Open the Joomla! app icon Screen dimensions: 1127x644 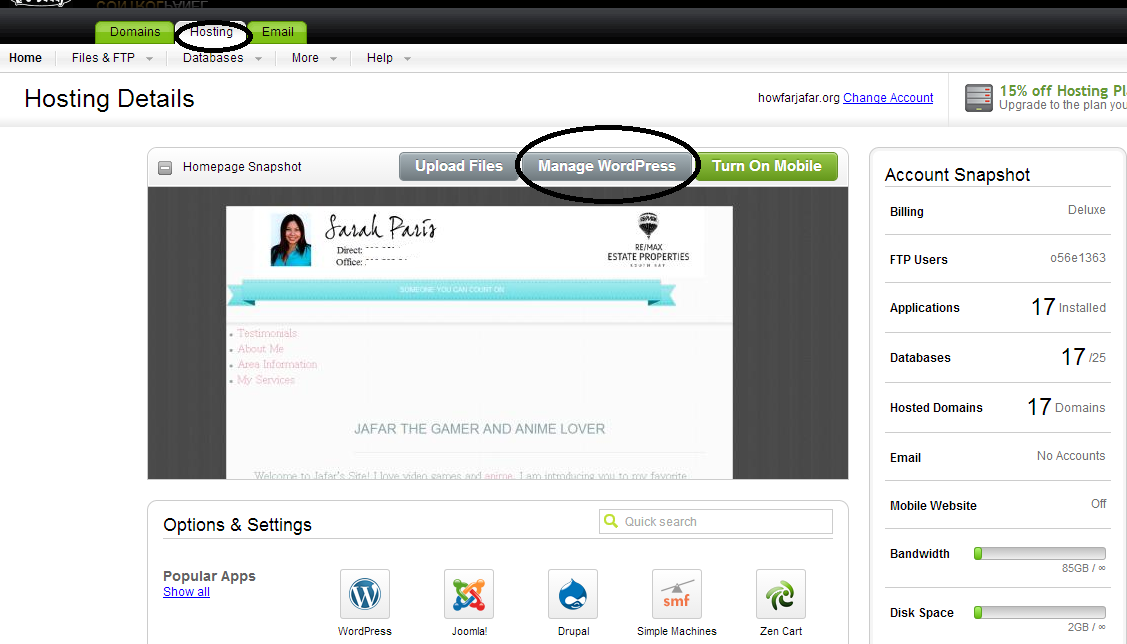[469, 594]
